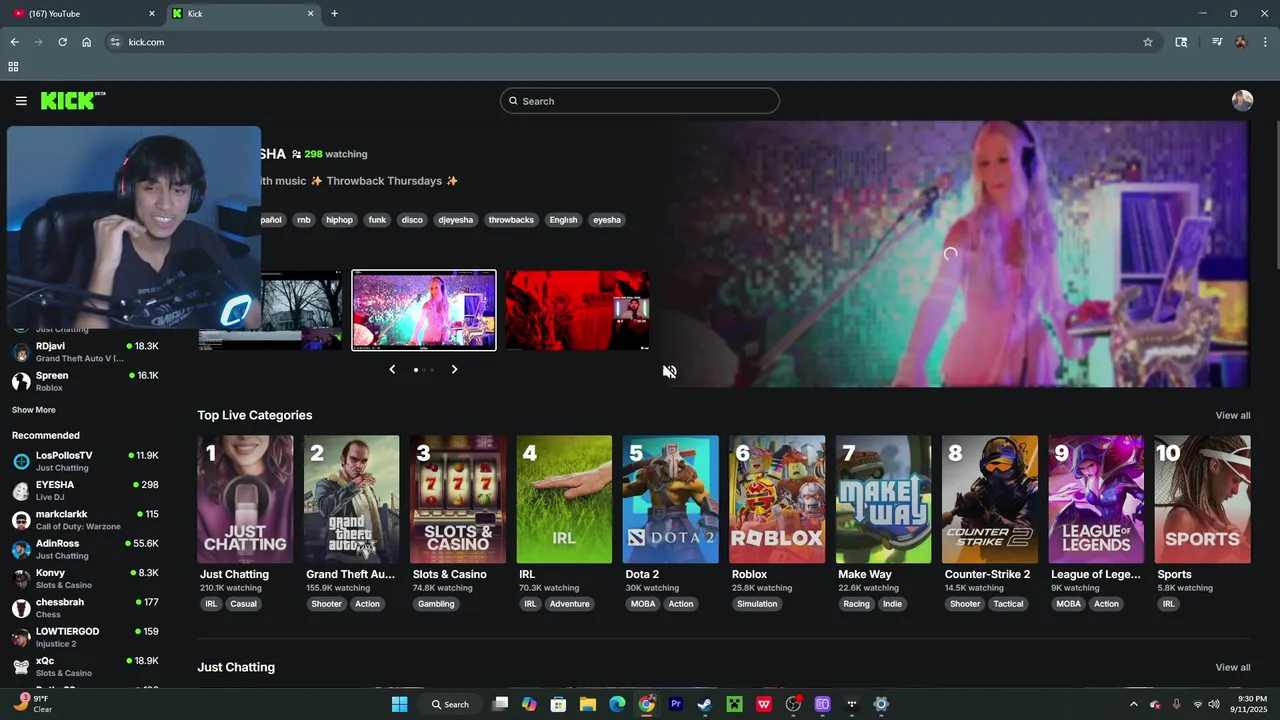
Task: Open RDjavi channel in sidebar
Action: pyautogui.click(x=85, y=352)
